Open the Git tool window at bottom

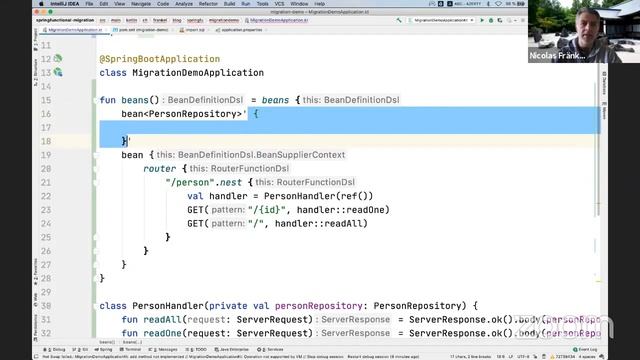(80, 350)
